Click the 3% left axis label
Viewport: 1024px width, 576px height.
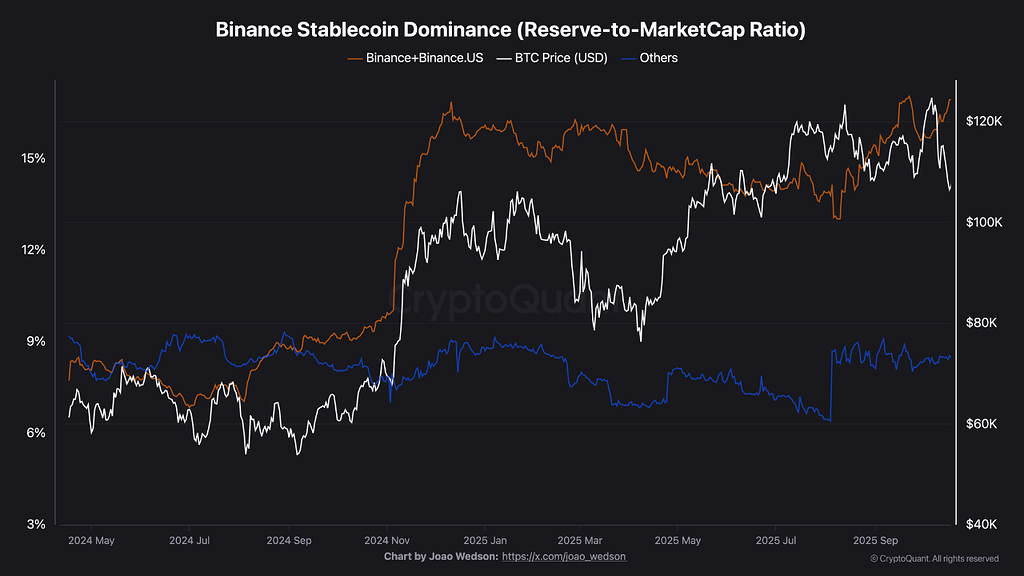pyautogui.click(x=36, y=524)
